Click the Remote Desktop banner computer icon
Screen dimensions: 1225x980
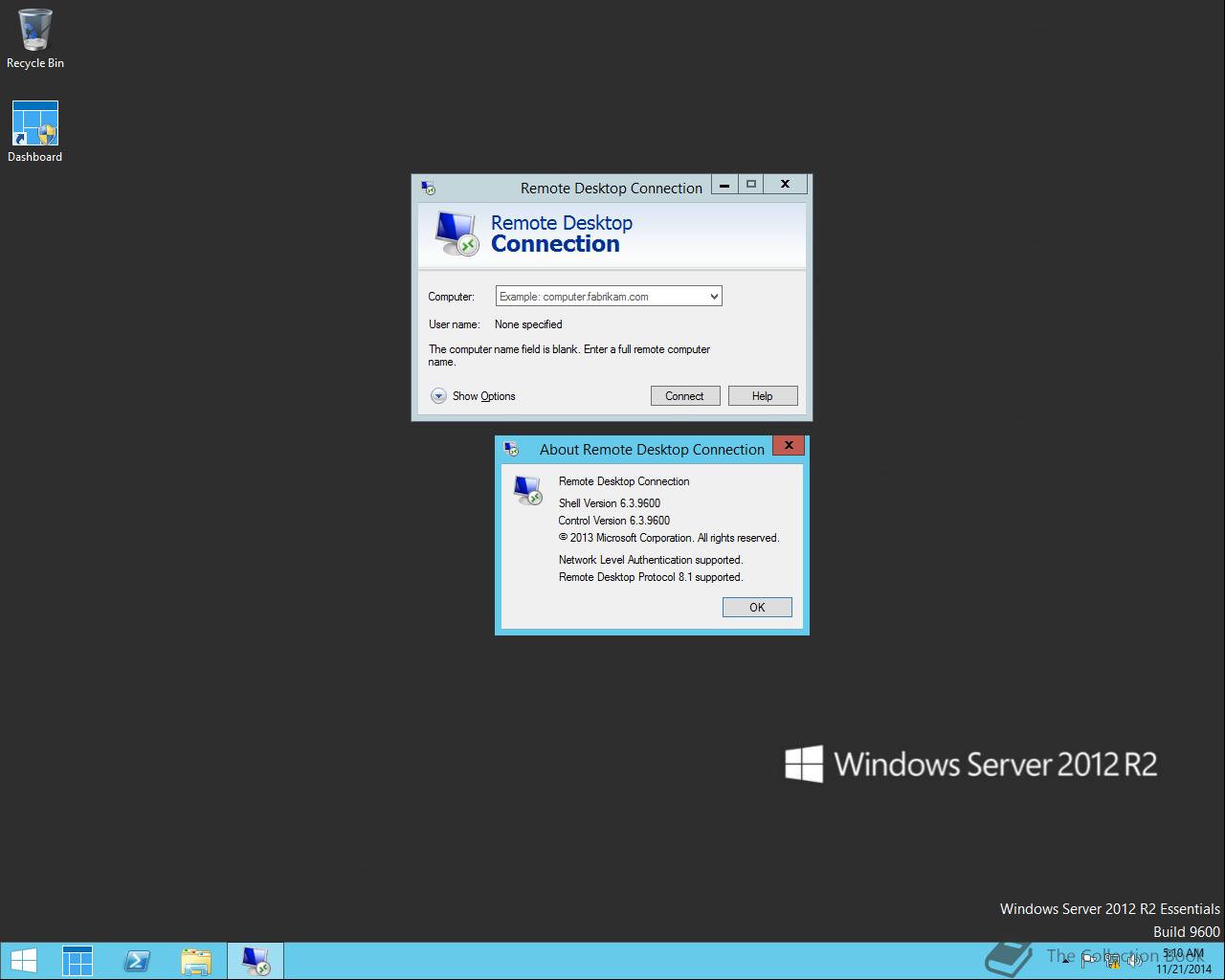click(456, 234)
